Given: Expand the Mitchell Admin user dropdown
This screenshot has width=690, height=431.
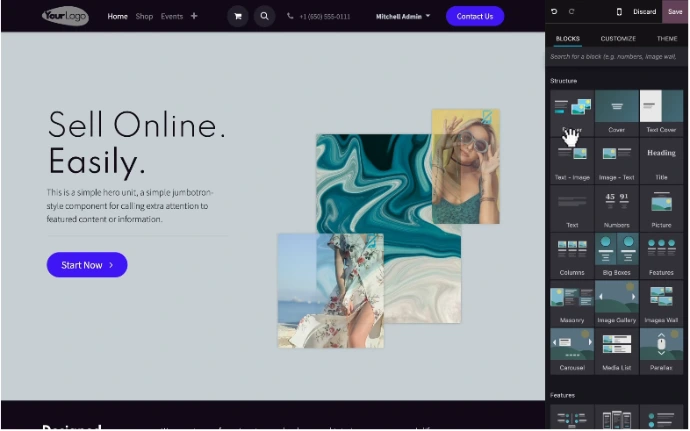Looking at the screenshot, I should click(x=403, y=16).
